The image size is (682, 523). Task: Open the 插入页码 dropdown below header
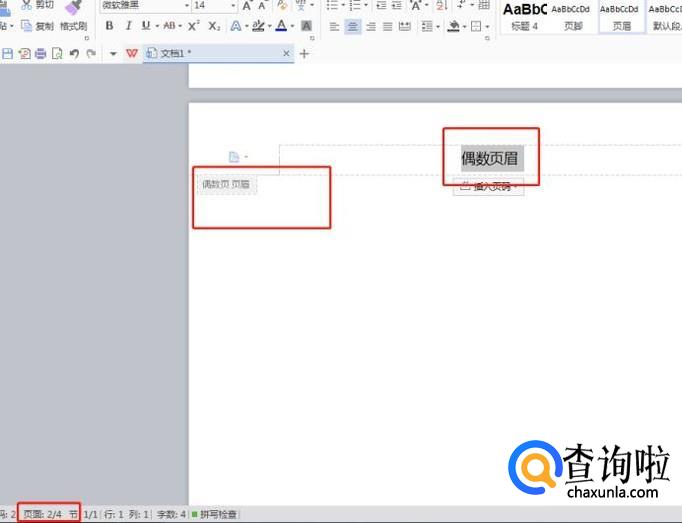(x=489, y=187)
